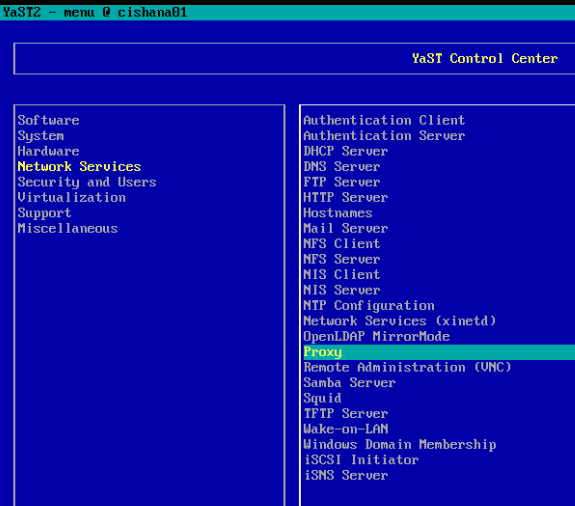Open the NIS Server module
575x506 pixels.
click(x=341, y=290)
